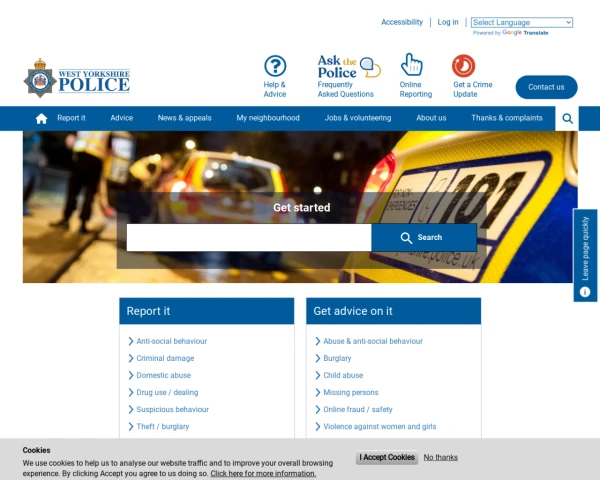Image resolution: width=600 pixels, height=480 pixels.
Task: Open Jobs & volunteering menu item
Action: point(358,118)
